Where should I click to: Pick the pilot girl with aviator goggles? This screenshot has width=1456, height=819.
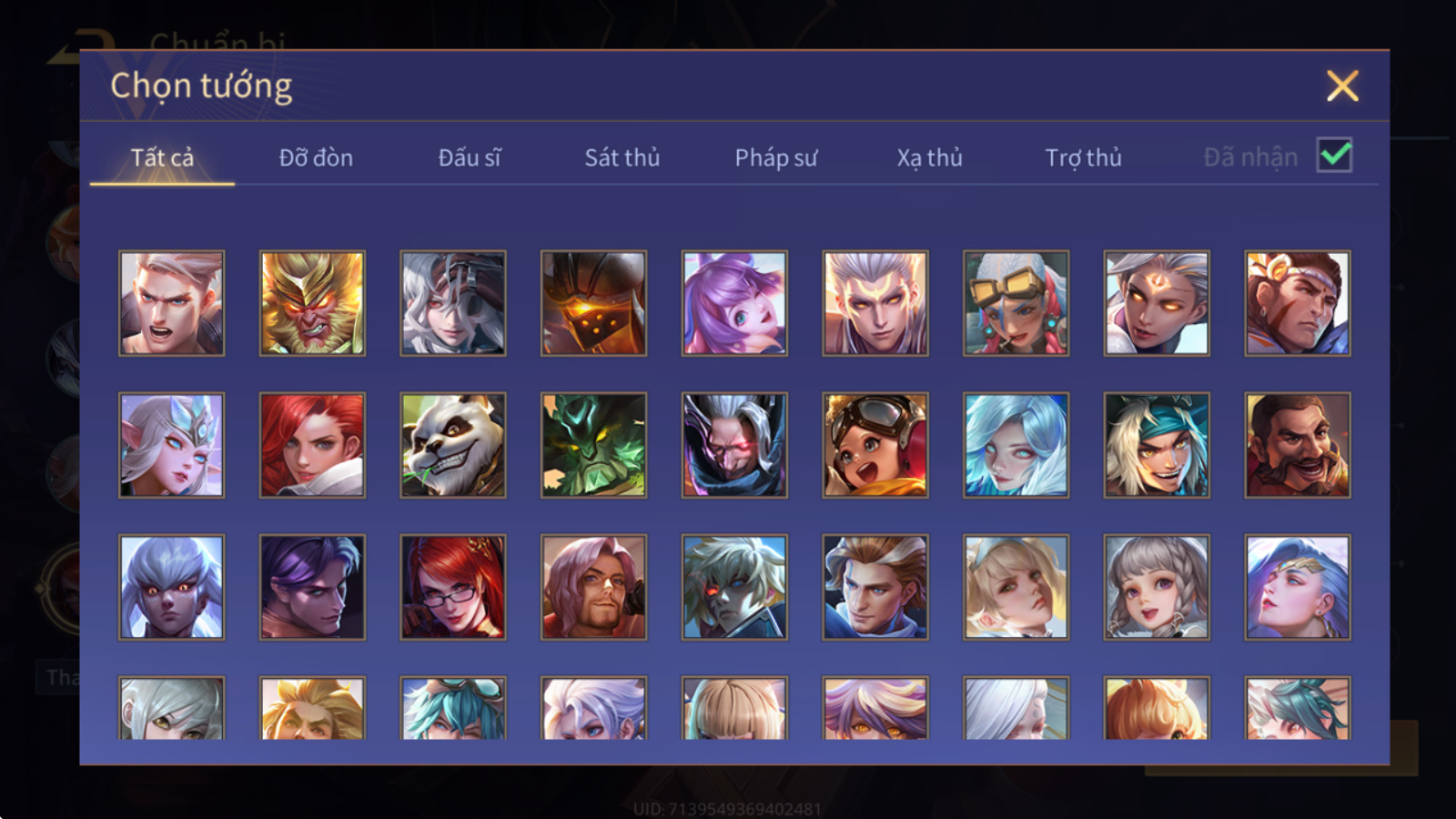tap(875, 445)
